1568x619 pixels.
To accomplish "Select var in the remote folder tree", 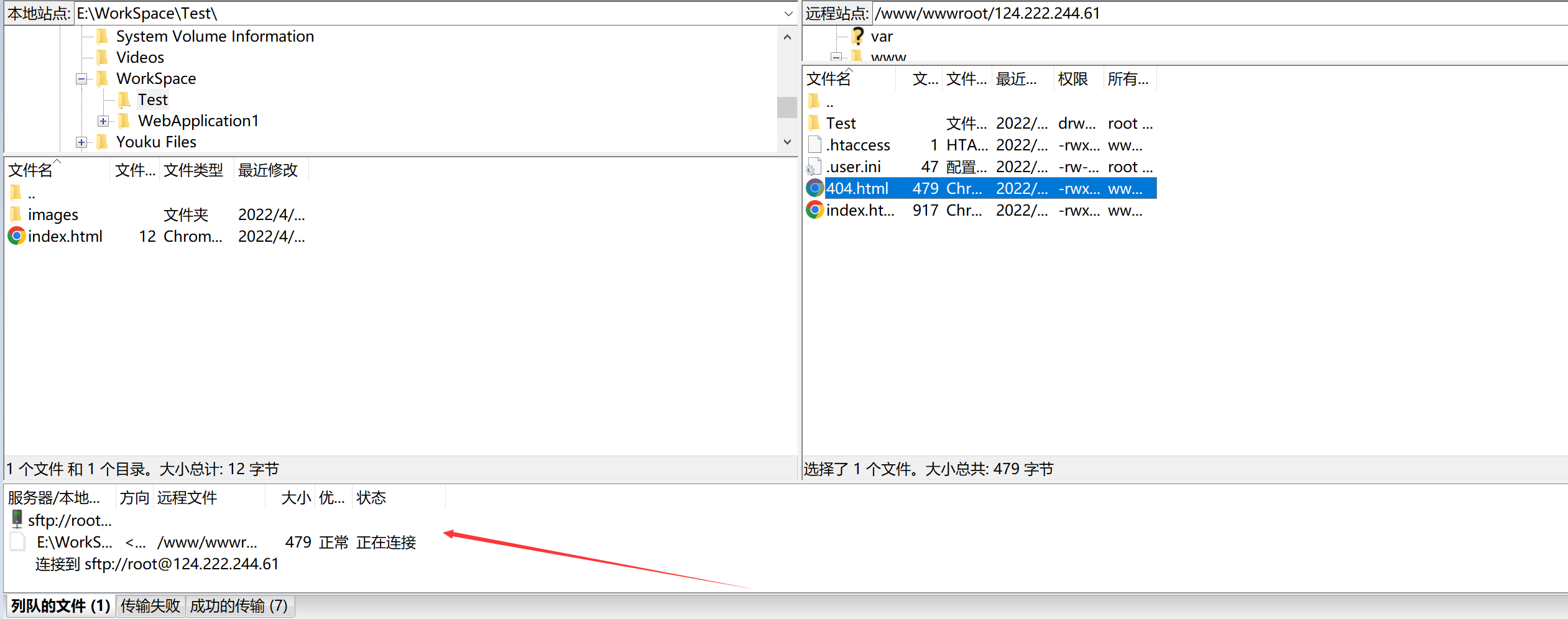I will pyautogui.click(x=882, y=36).
